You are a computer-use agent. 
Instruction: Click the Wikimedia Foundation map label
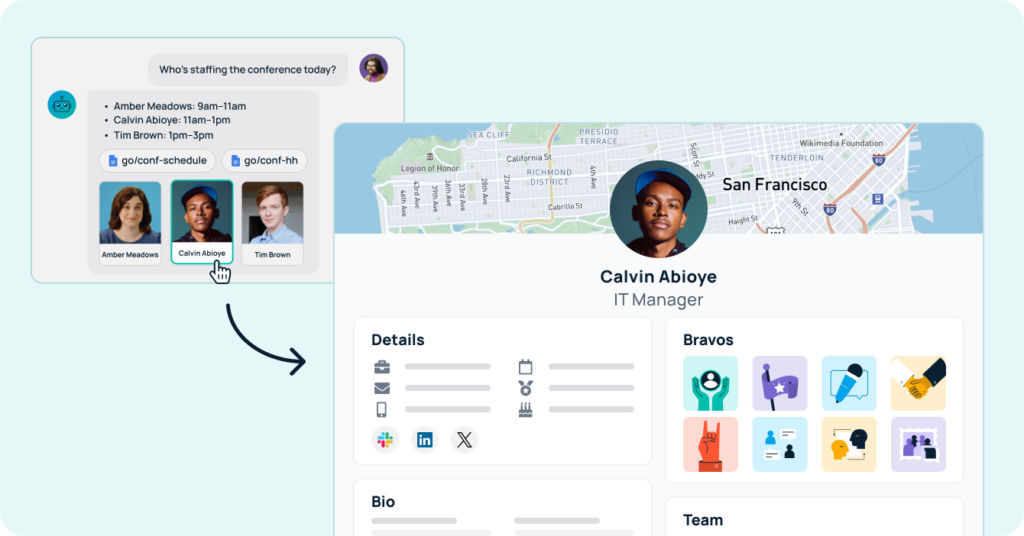[x=841, y=143]
